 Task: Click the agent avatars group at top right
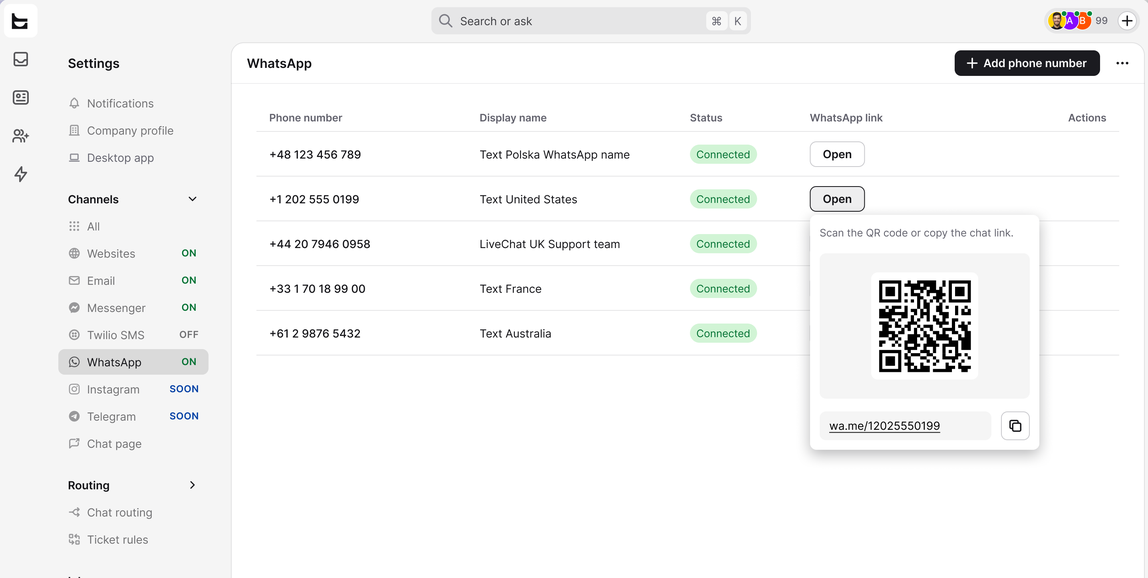coord(1070,21)
